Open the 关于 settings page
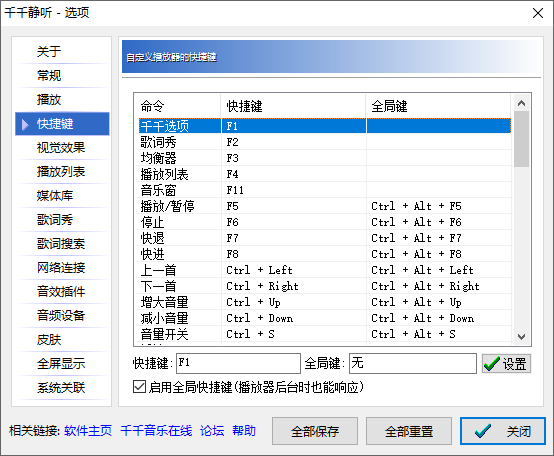554x456 pixels. coord(62,52)
